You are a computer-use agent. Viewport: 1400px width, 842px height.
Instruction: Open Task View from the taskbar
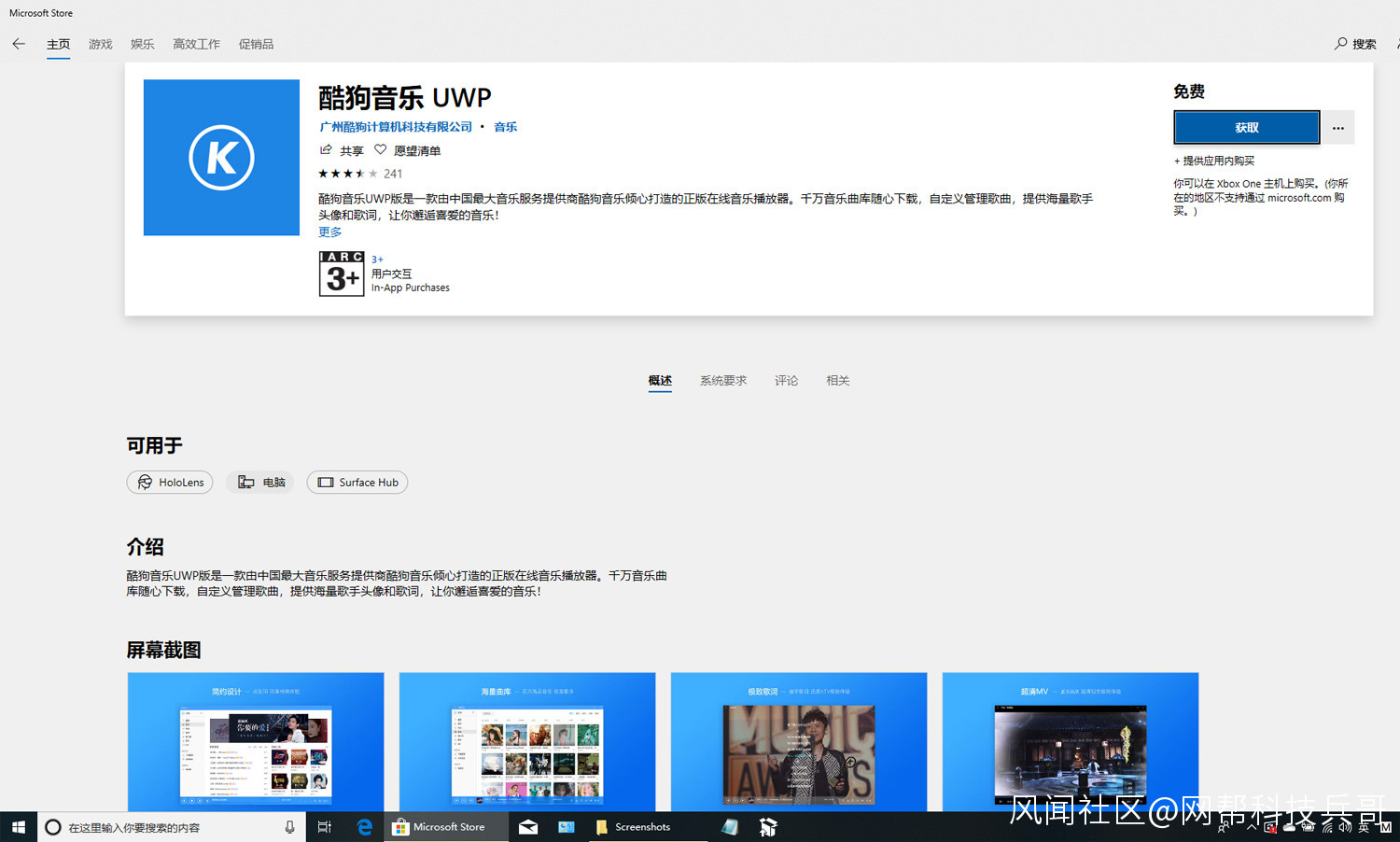(325, 827)
